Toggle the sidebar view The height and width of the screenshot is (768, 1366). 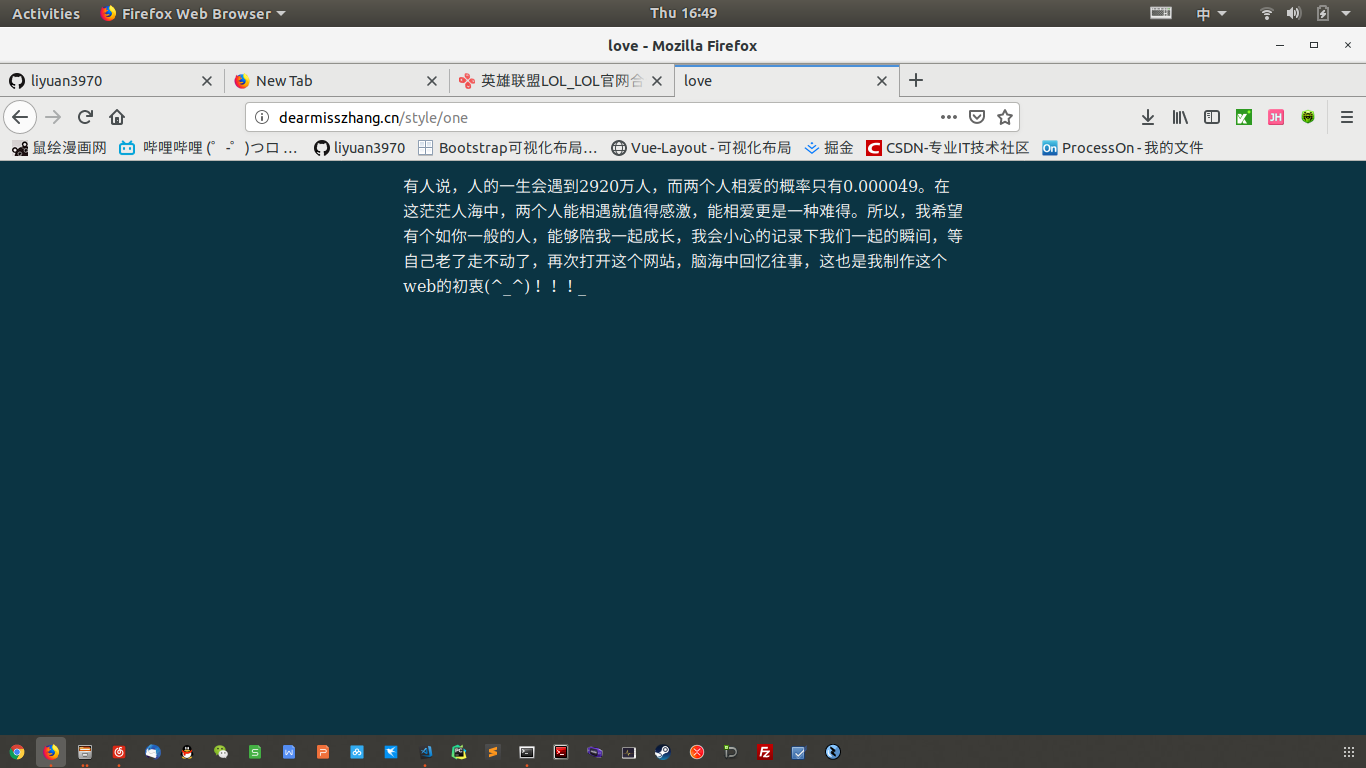[x=1212, y=117]
